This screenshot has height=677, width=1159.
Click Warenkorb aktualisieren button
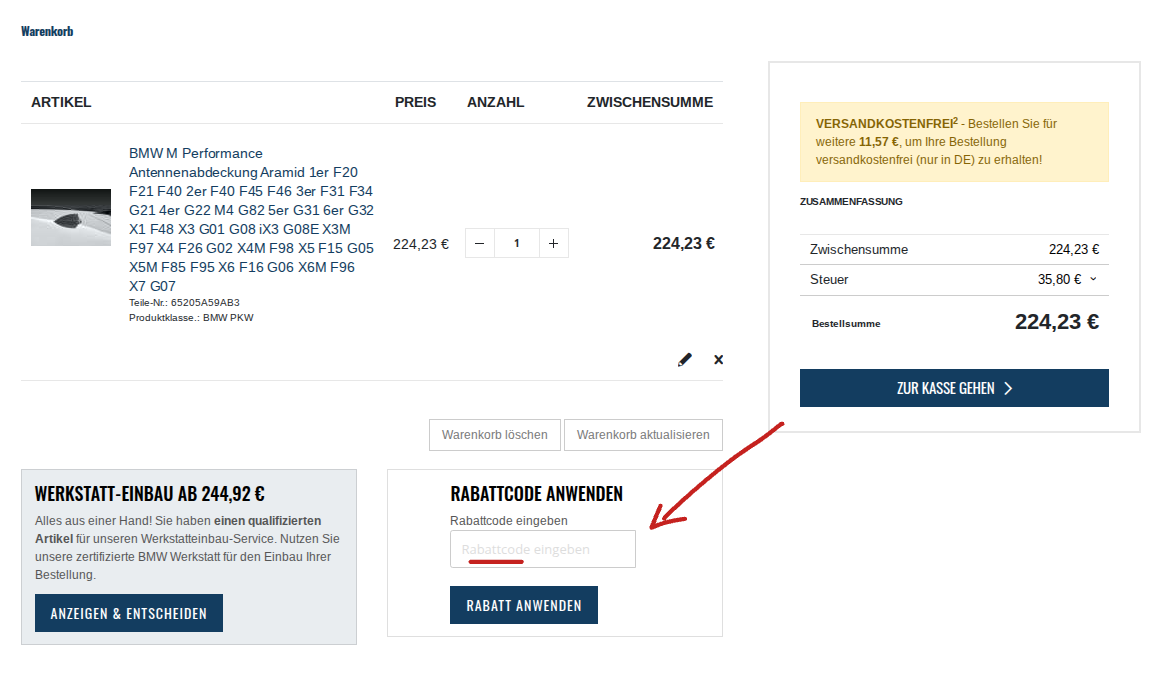(x=643, y=435)
